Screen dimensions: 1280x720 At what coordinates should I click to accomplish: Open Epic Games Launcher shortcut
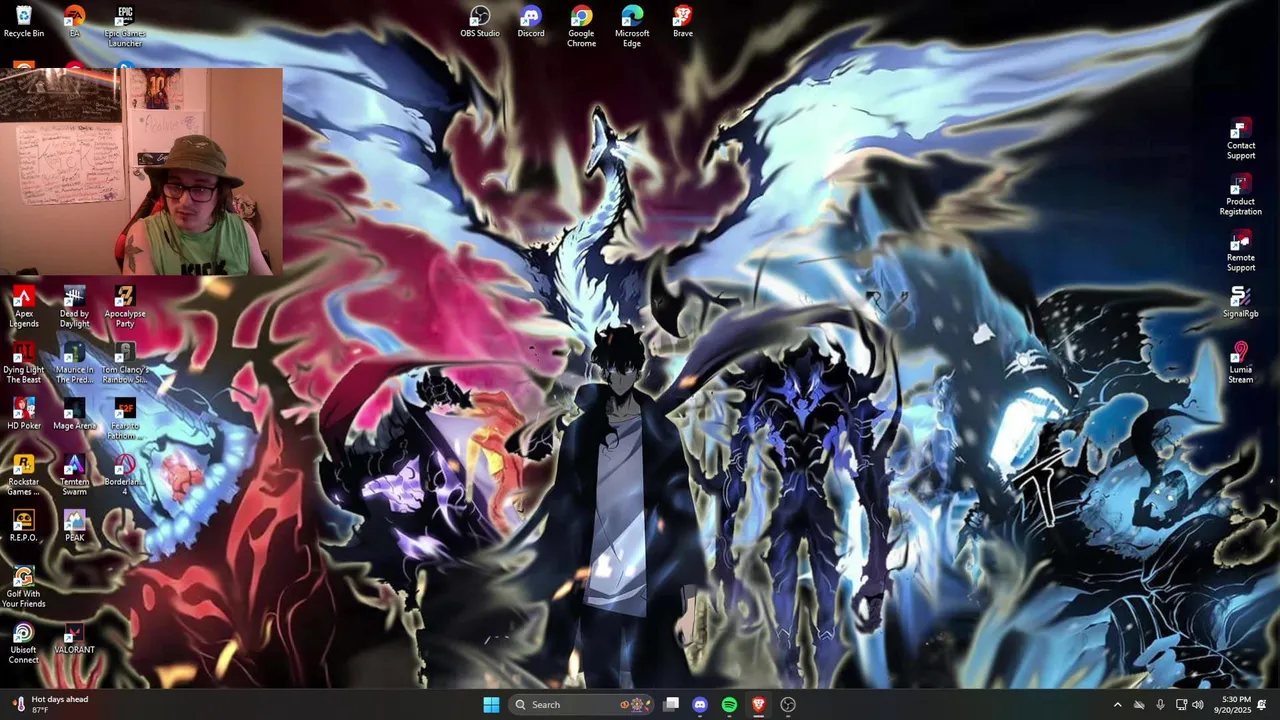pos(125,26)
